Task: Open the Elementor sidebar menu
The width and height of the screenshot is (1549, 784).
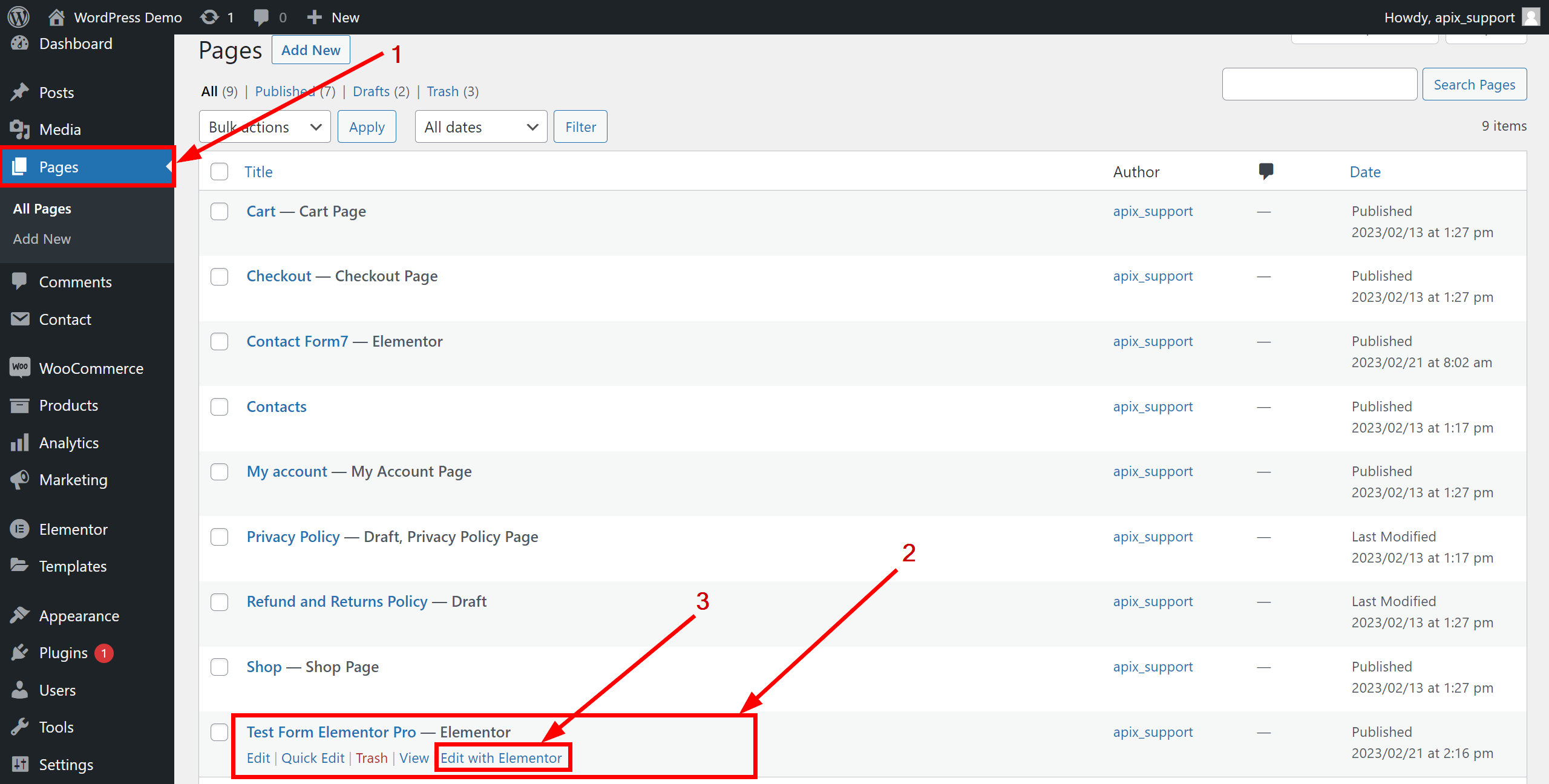Action: click(x=73, y=529)
